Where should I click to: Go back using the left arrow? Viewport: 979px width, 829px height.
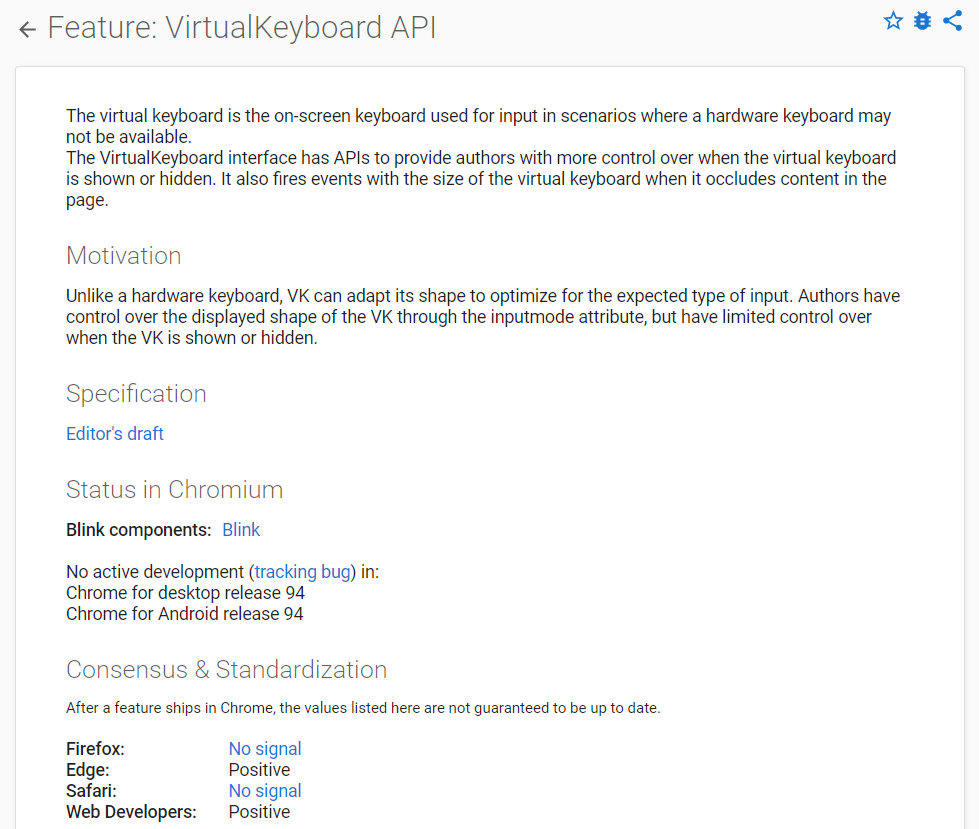point(27,30)
